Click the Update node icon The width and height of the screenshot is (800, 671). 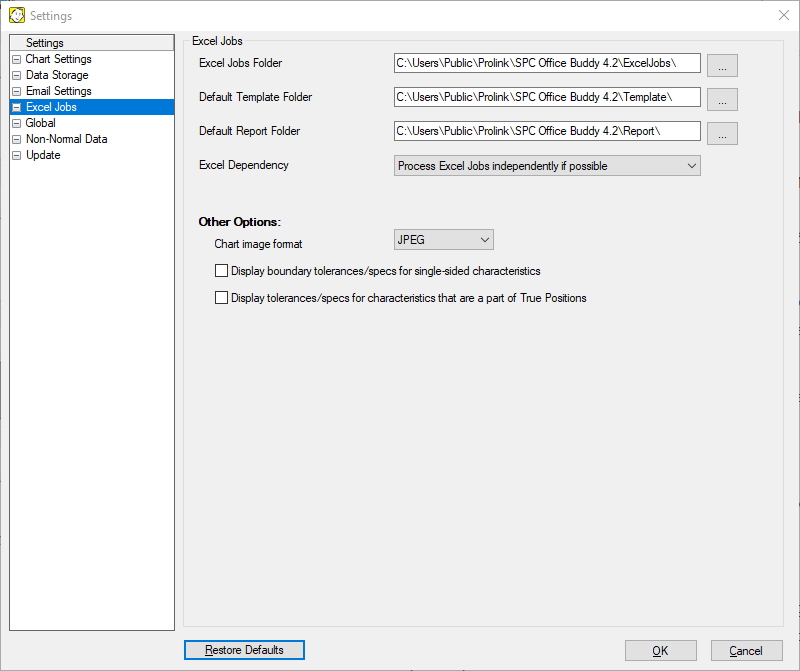point(17,156)
